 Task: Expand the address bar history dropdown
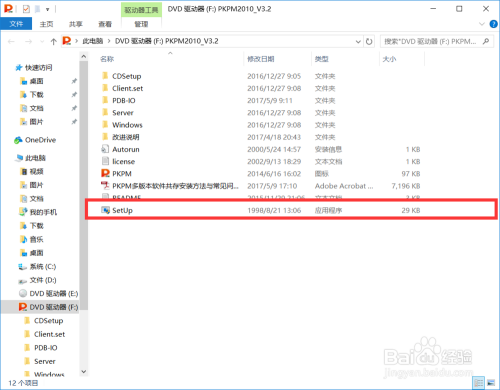358,41
